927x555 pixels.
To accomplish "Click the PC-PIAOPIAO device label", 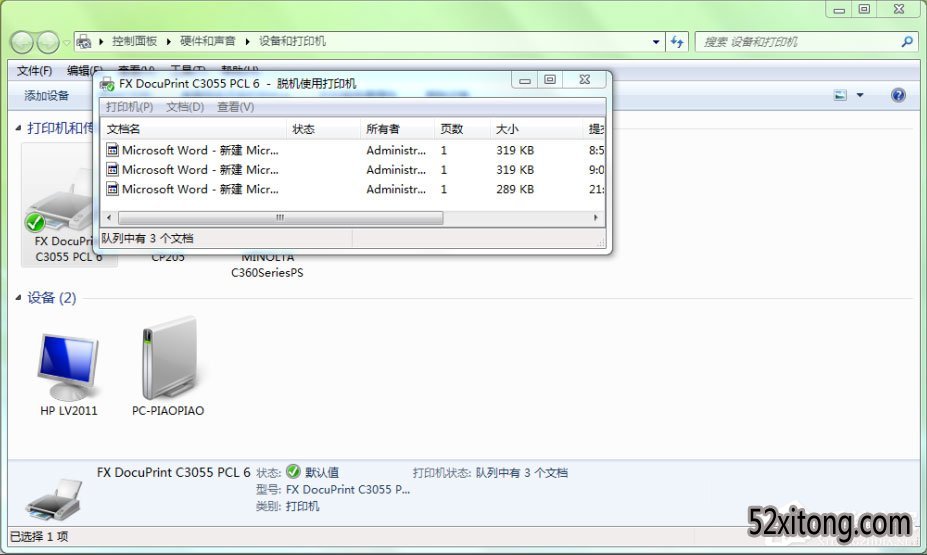I will pos(168,411).
